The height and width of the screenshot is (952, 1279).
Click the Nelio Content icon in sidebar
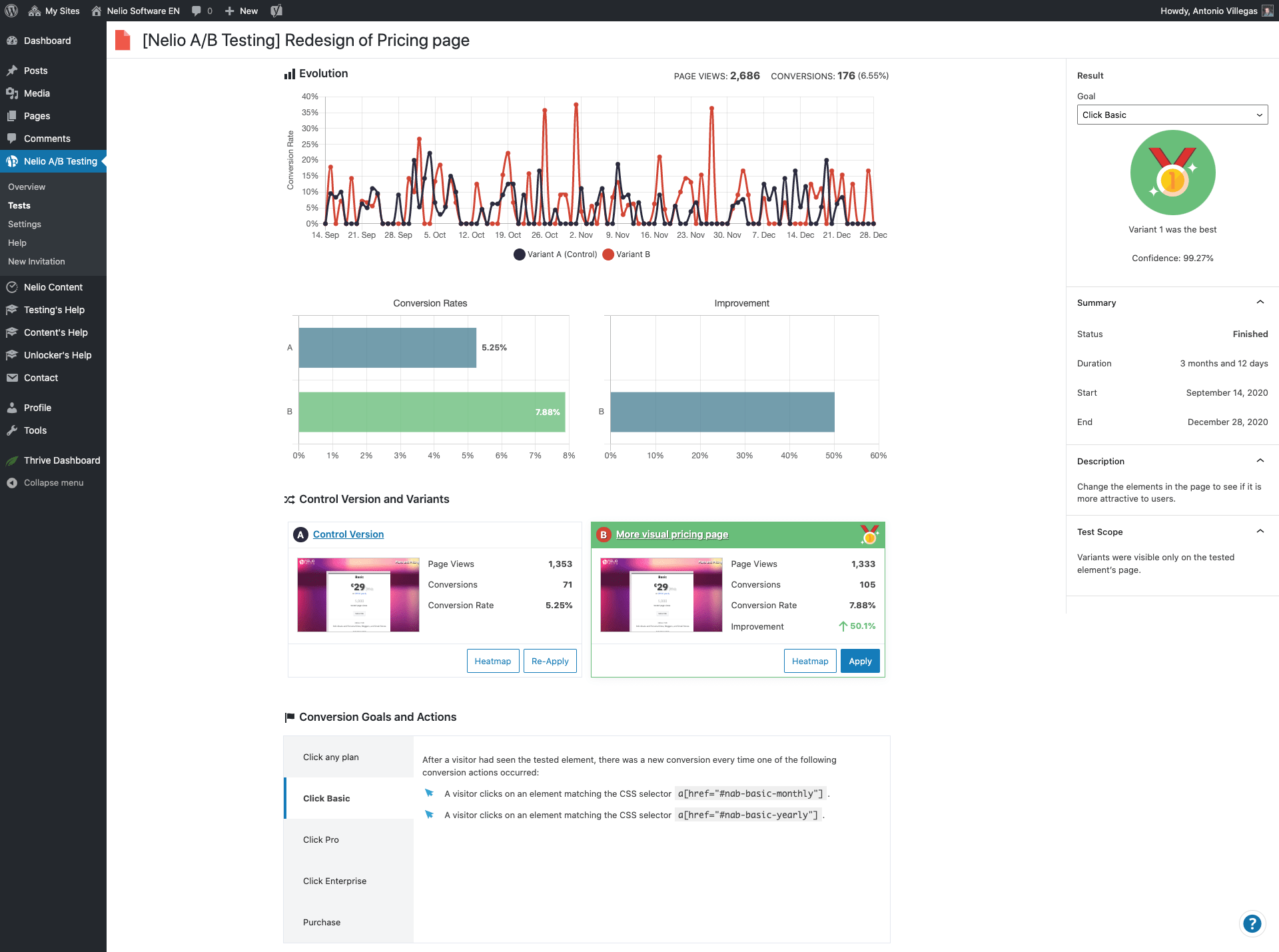coord(12,287)
